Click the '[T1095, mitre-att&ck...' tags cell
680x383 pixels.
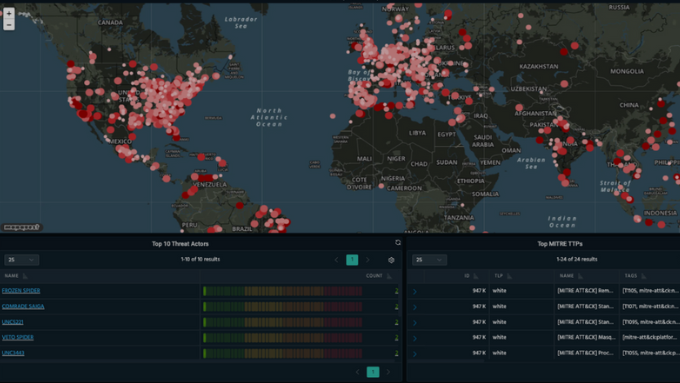coord(651,322)
